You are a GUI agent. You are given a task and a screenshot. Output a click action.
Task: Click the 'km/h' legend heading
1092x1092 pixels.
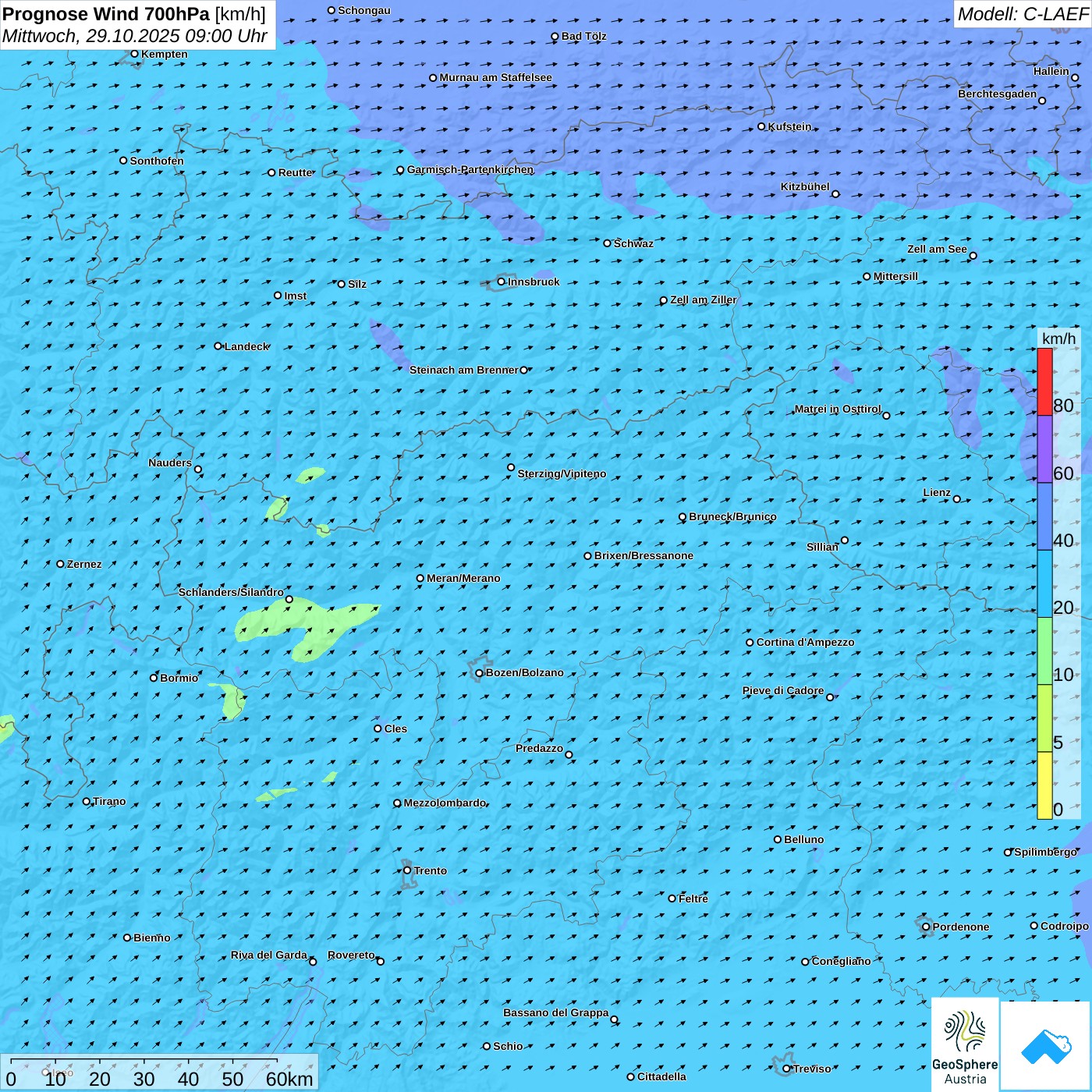tap(1058, 339)
